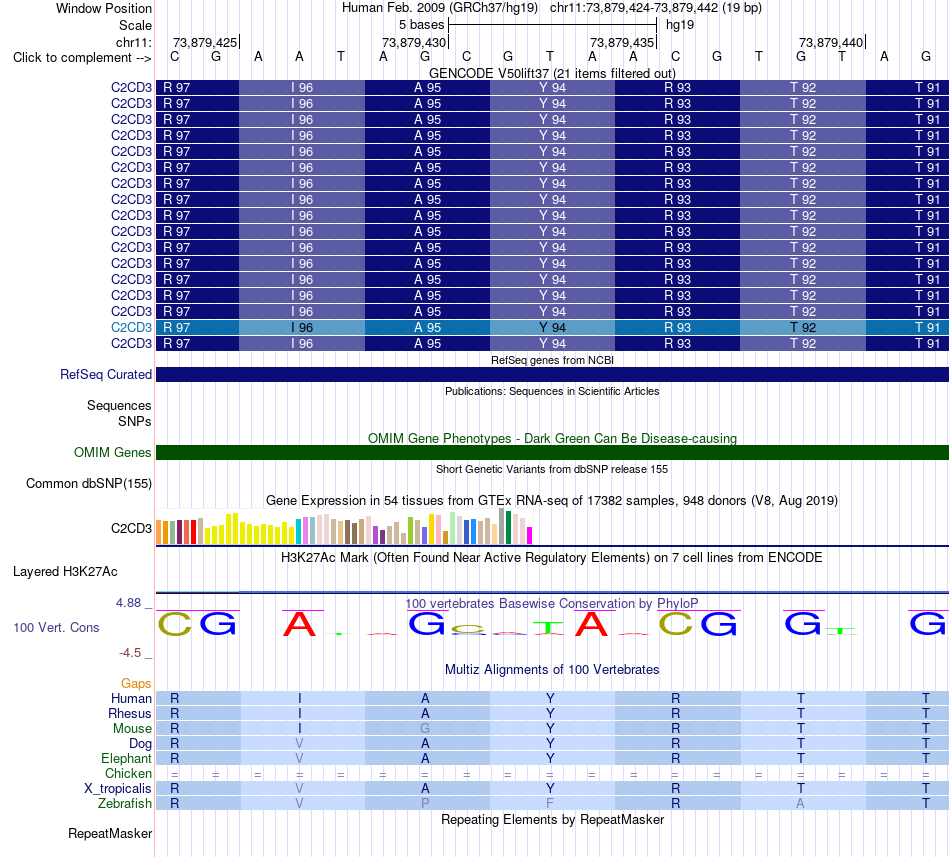Click the -4.5 PhyloP lower scale value
Viewport: 950px width, 857px height.
click(130, 653)
